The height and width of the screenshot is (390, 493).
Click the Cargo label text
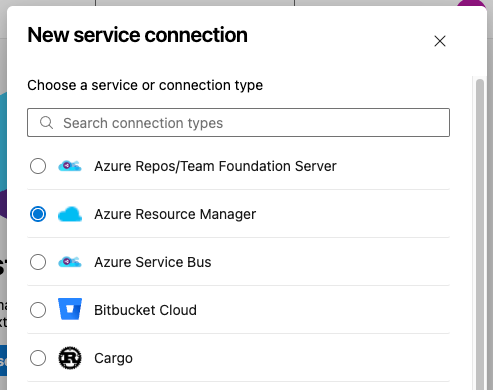coord(113,358)
